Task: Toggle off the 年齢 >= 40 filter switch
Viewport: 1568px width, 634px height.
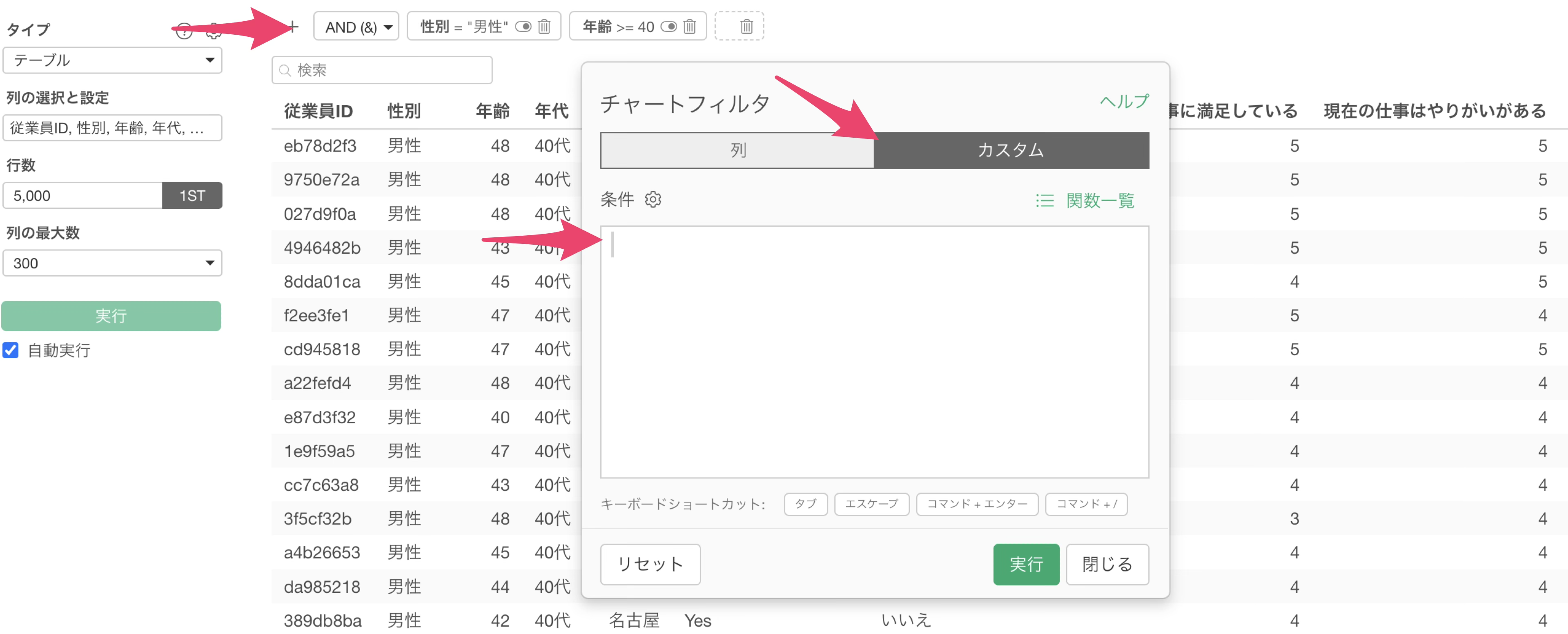Action: click(668, 27)
